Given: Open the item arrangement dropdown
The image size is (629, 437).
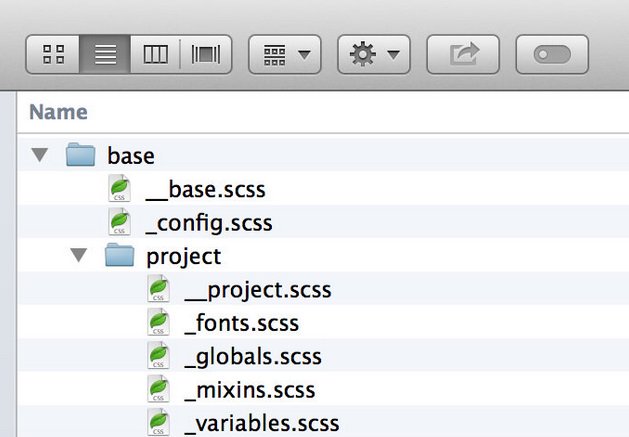Looking at the screenshot, I should click(285, 55).
